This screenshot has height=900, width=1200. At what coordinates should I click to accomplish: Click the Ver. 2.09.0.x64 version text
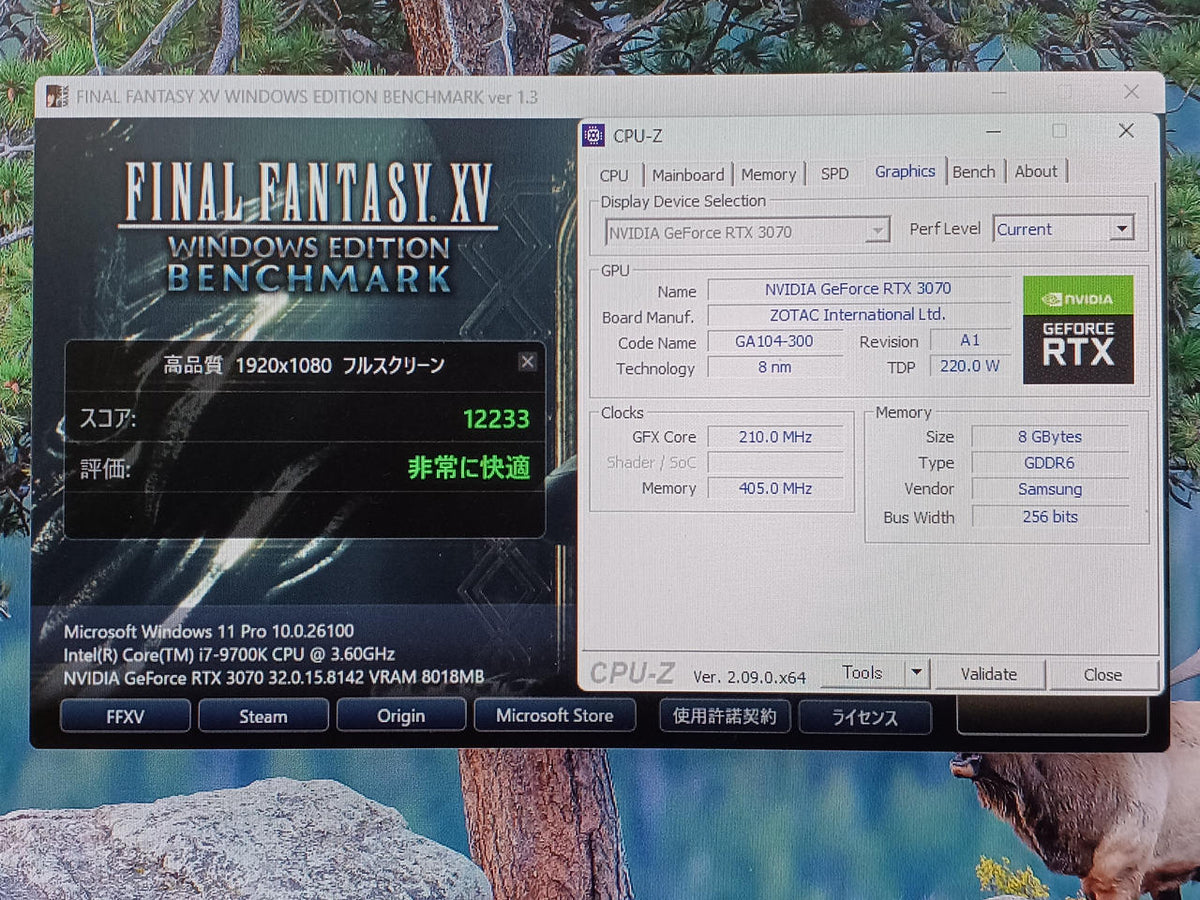749,677
